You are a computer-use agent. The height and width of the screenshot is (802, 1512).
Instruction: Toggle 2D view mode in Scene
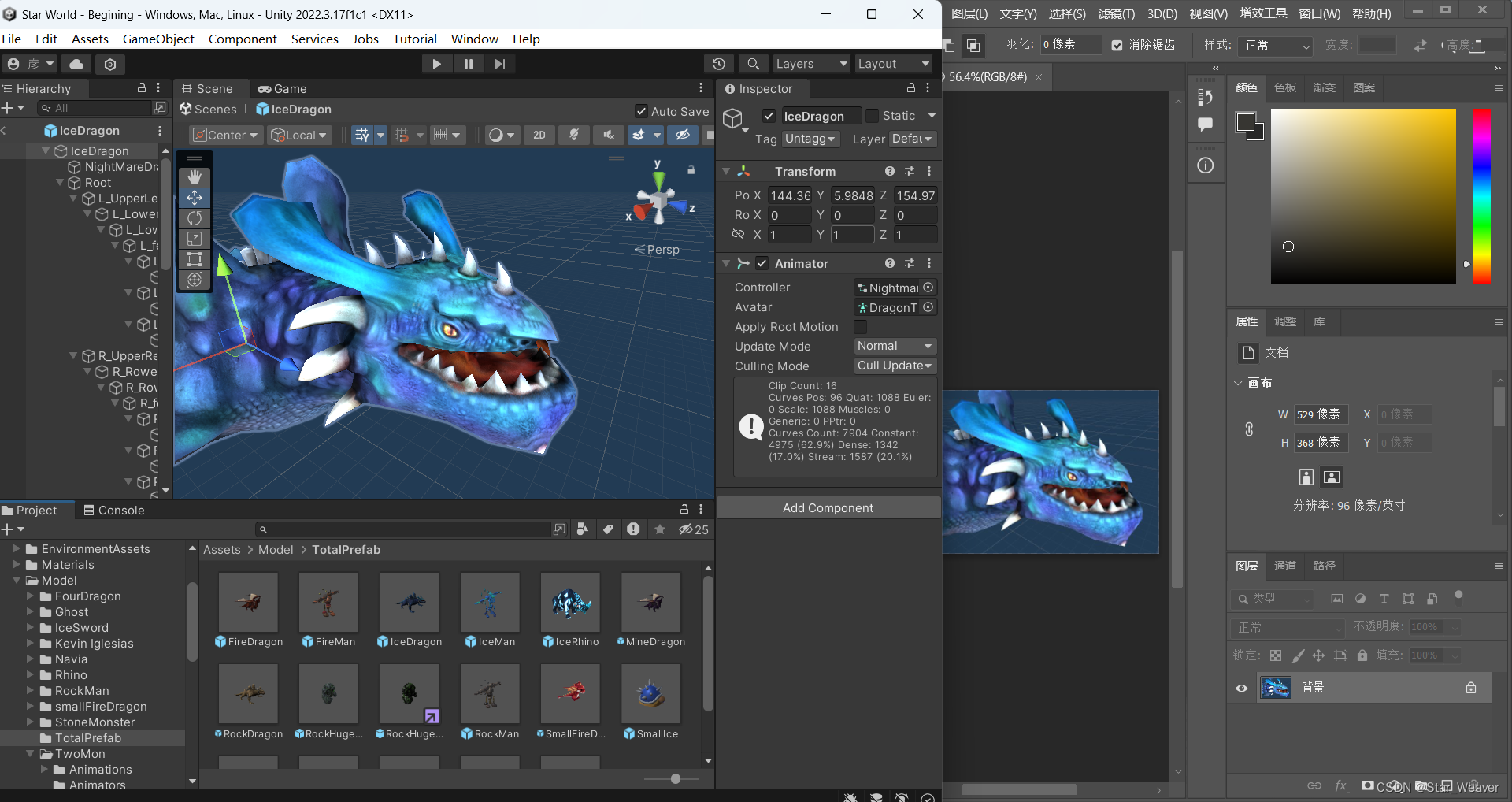click(x=539, y=135)
